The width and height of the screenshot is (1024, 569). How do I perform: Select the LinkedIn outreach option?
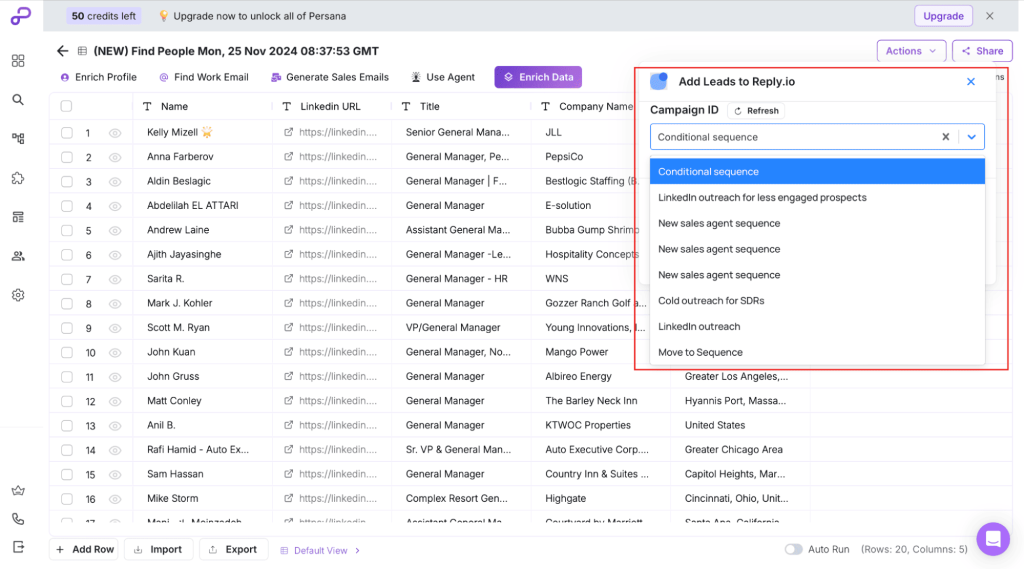click(817, 327)
